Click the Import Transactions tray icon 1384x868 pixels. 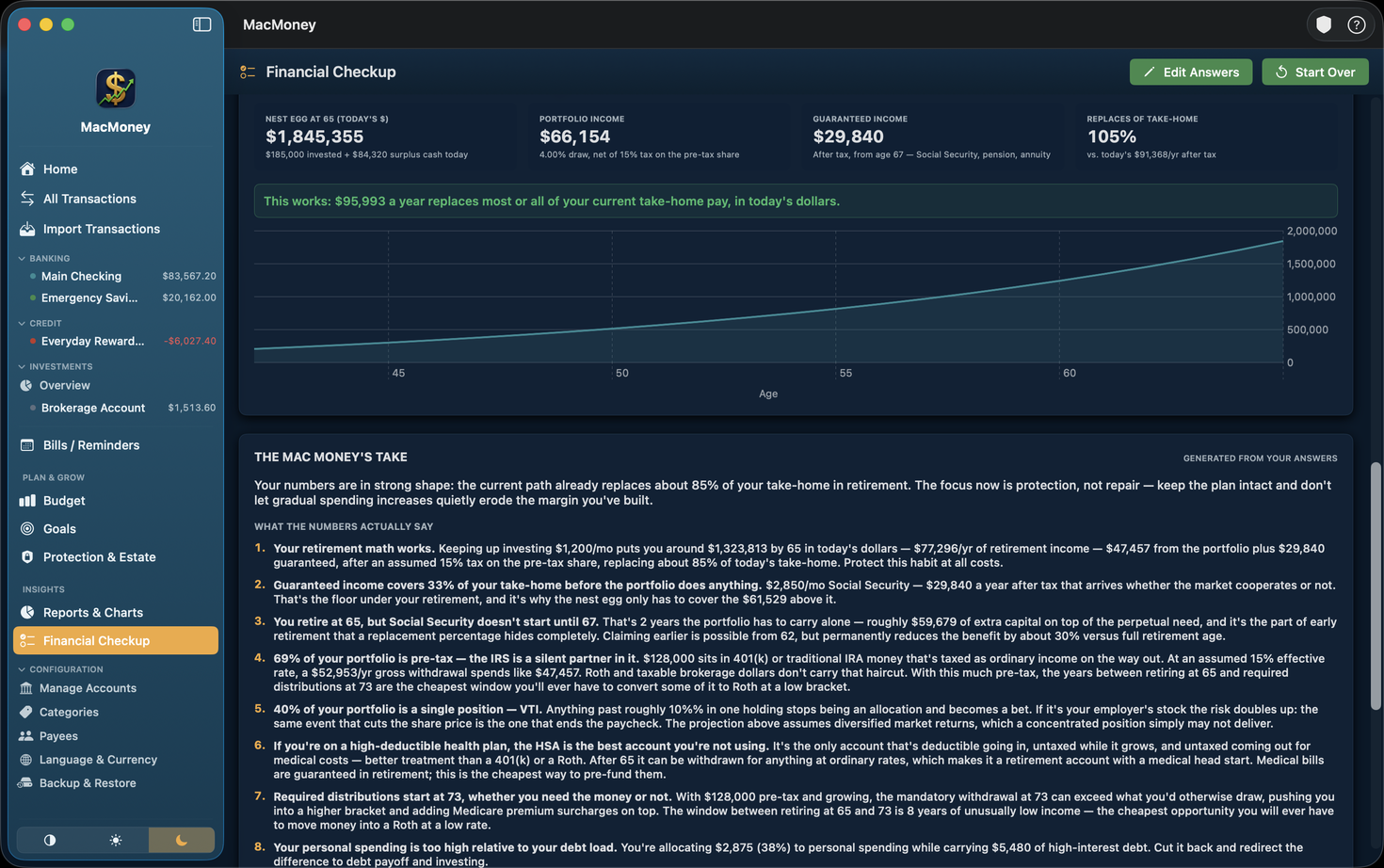[27, 229]
